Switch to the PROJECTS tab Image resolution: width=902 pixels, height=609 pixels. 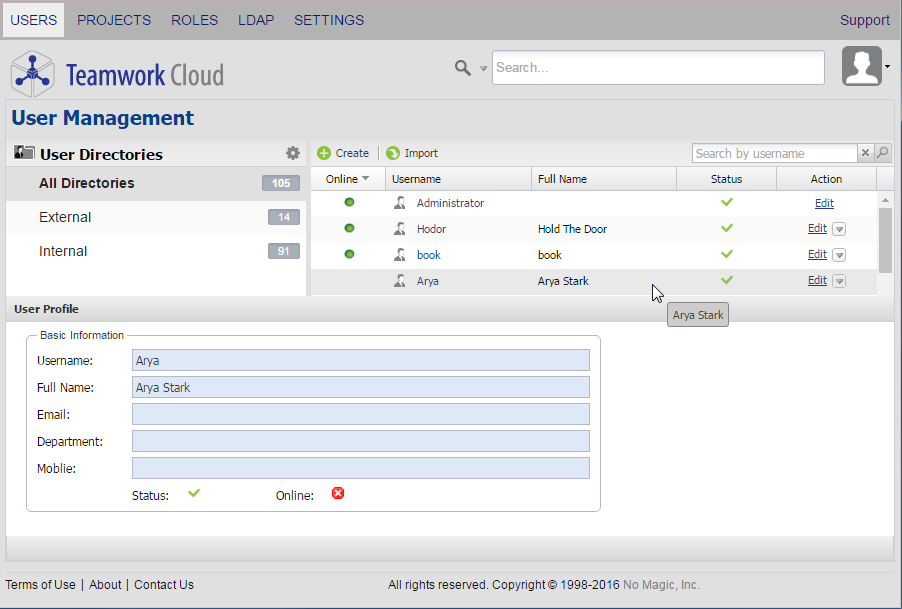coord(114,20)
